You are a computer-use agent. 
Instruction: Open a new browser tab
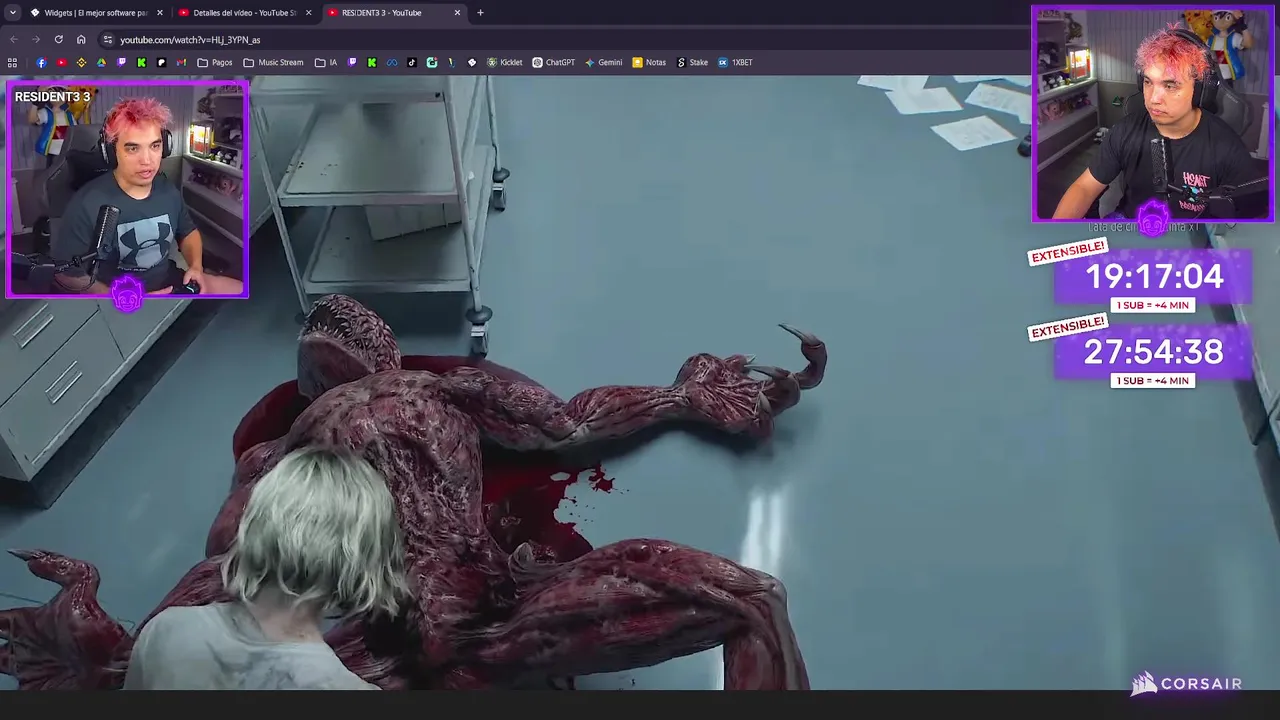[x=480, y=13]
